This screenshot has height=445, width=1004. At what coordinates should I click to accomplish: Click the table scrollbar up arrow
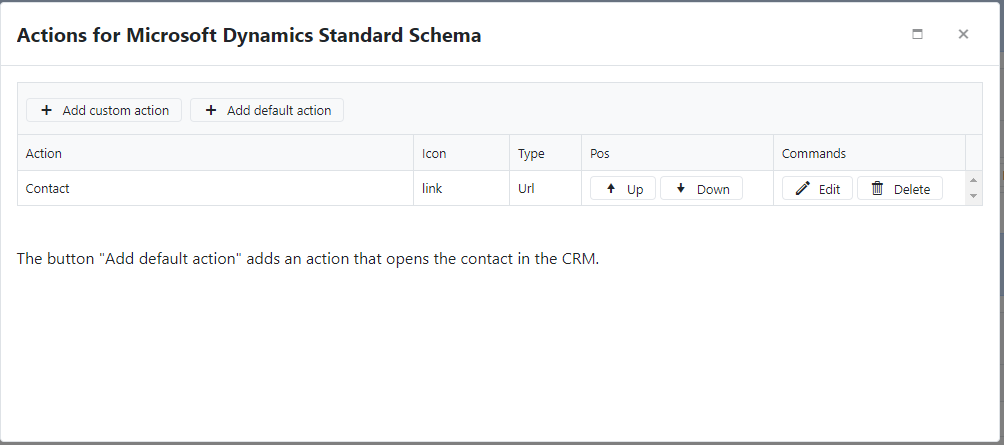click(x=973, y=181)
